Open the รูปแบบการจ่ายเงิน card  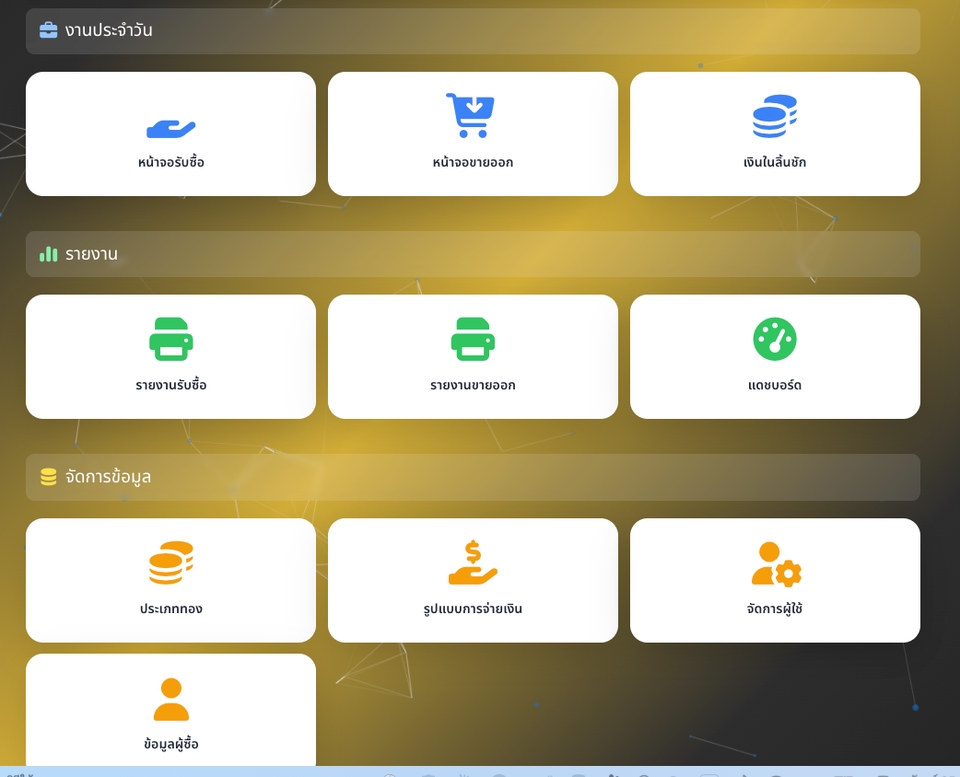473,580
